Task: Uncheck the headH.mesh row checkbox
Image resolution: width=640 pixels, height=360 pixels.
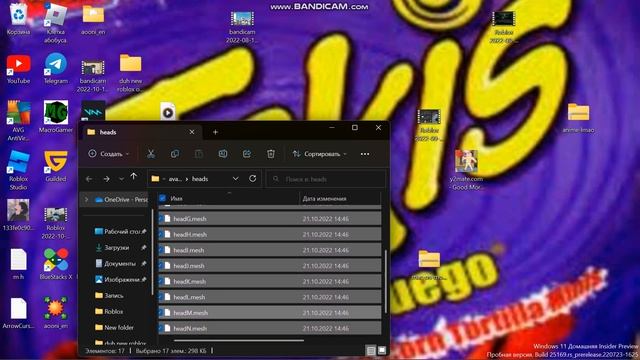Action: pyautogui.click(x=161, y=234)
